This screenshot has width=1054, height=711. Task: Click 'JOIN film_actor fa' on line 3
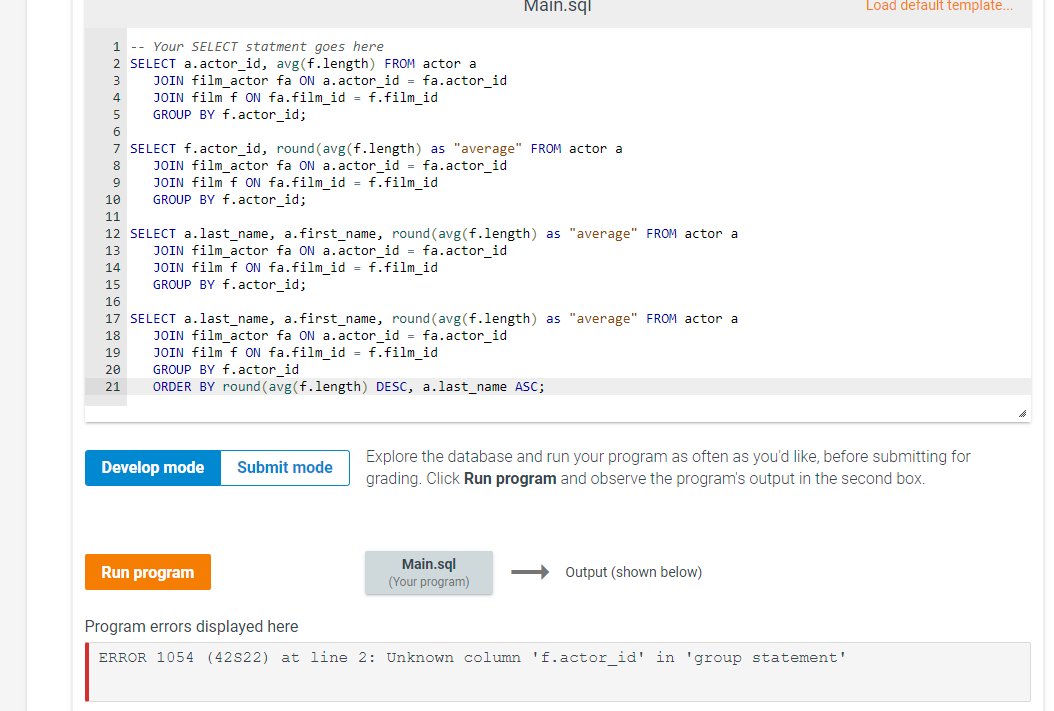click(222, 81)
